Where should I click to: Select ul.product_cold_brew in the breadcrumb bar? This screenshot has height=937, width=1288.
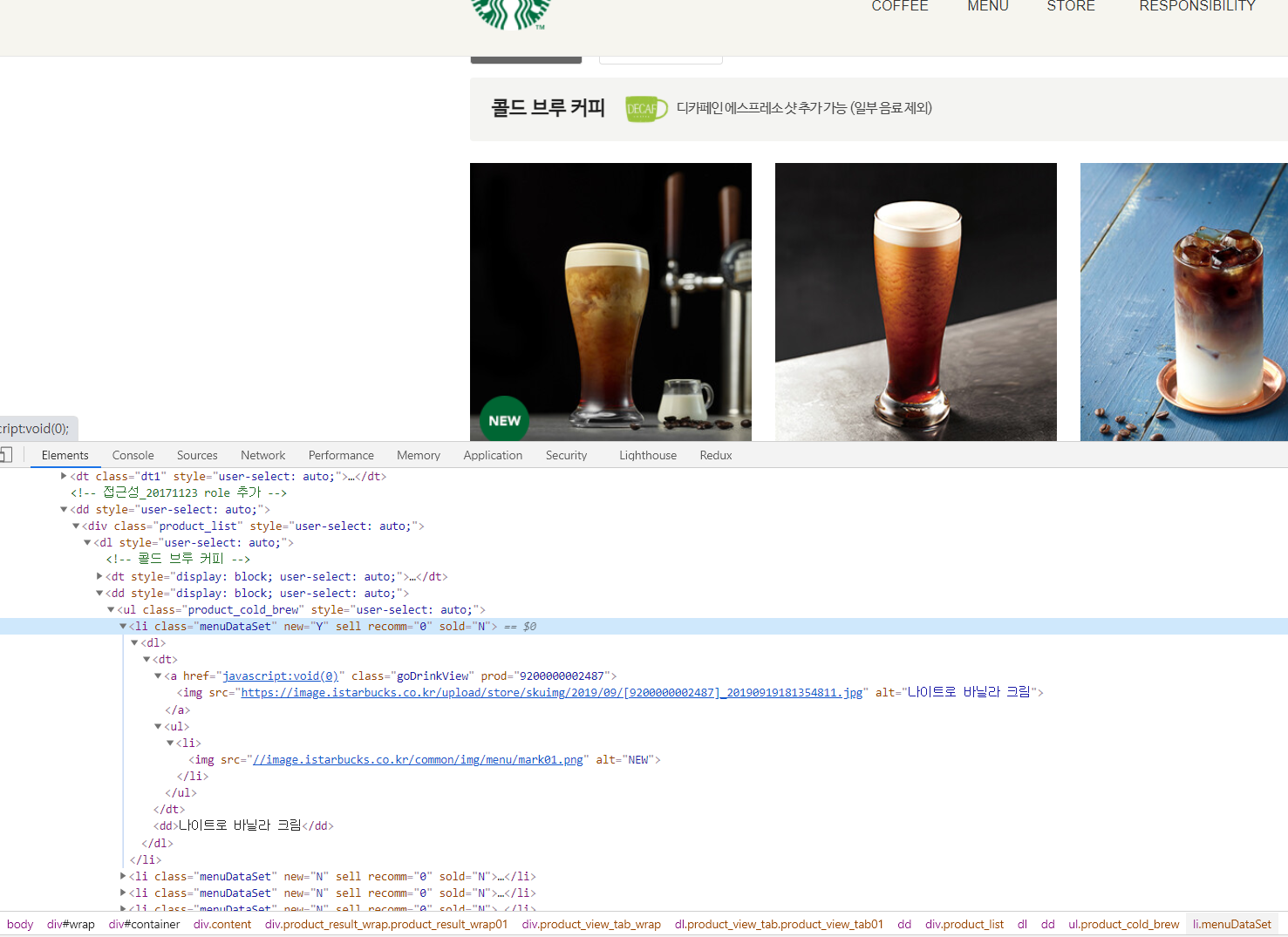1124,924
